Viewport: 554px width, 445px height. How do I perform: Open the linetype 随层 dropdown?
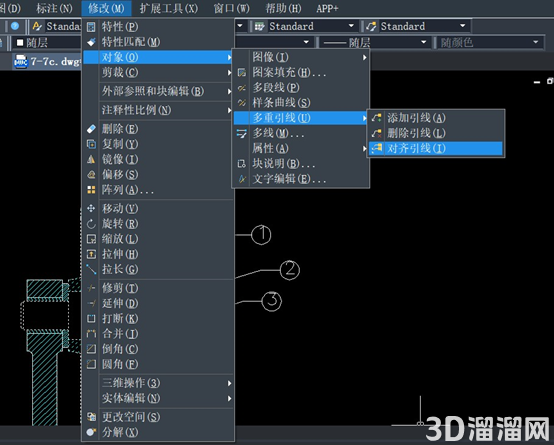pos(424,42)
